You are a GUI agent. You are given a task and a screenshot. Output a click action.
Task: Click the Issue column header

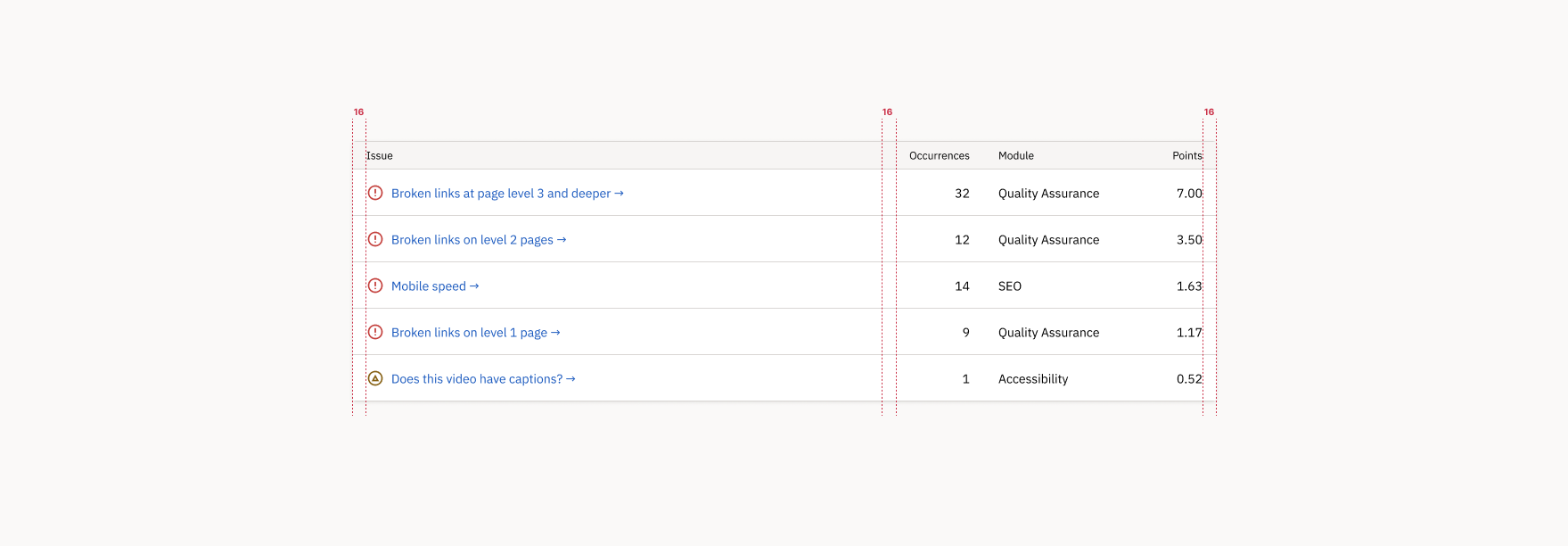point(380,155)
